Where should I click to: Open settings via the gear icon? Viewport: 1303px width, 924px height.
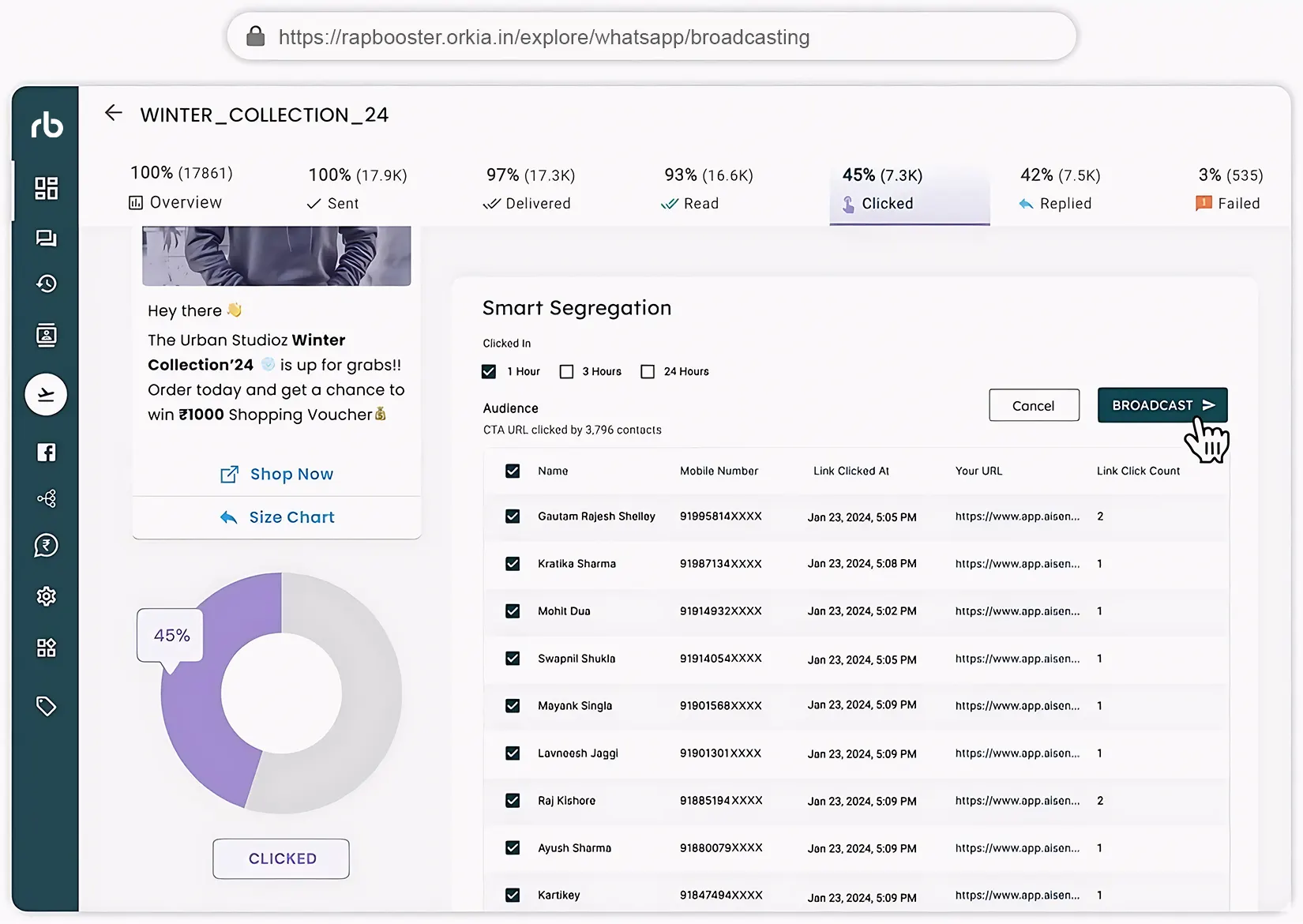click(45, 596)
